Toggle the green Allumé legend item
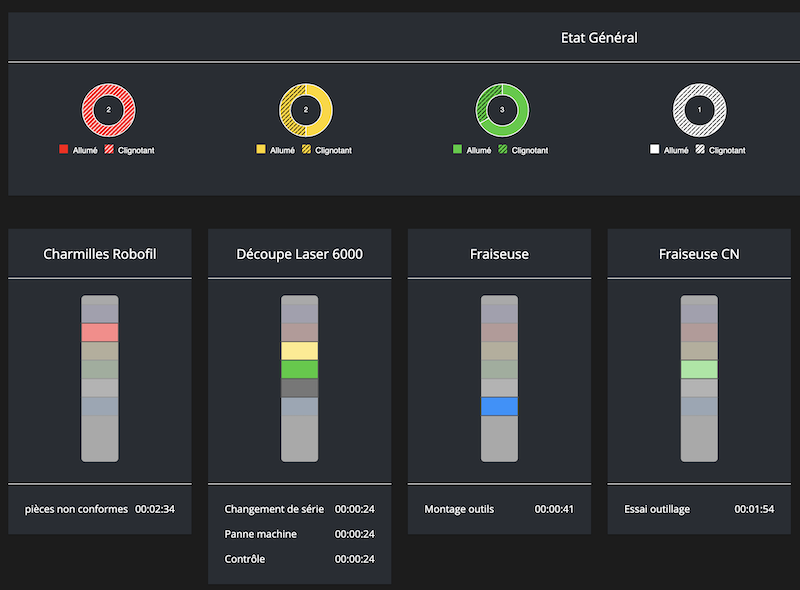 pyautogui.click(x=472, y=150)
